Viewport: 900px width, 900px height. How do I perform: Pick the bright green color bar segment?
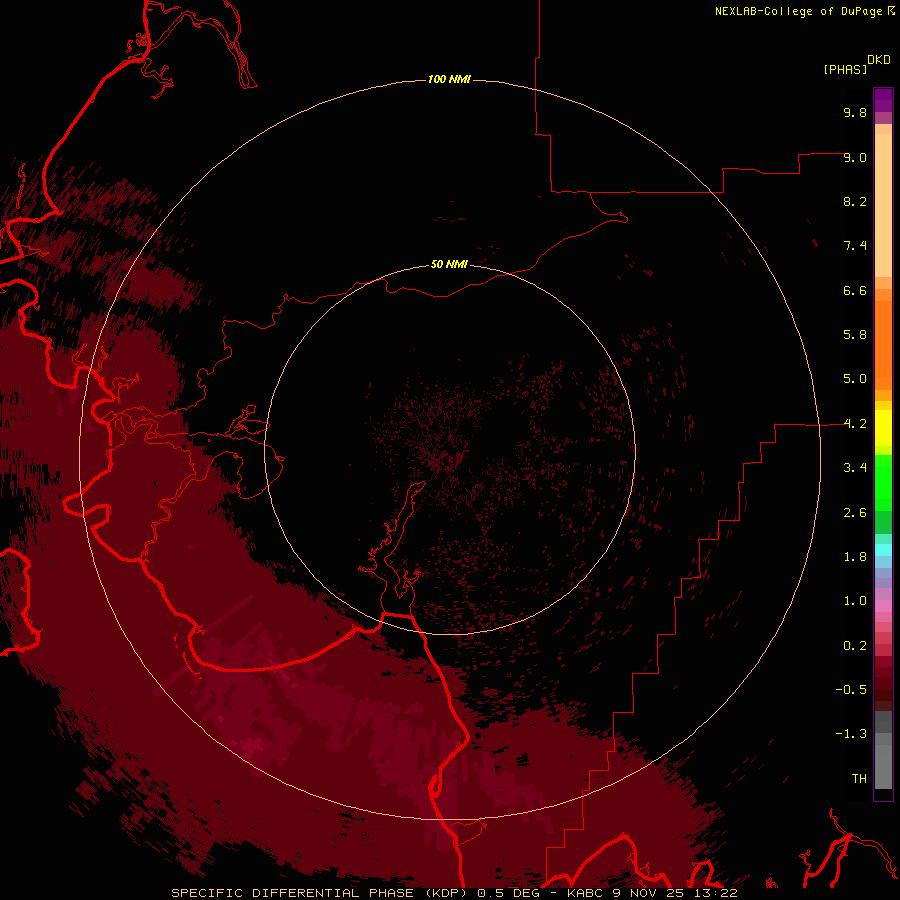(x=883, y=482)
